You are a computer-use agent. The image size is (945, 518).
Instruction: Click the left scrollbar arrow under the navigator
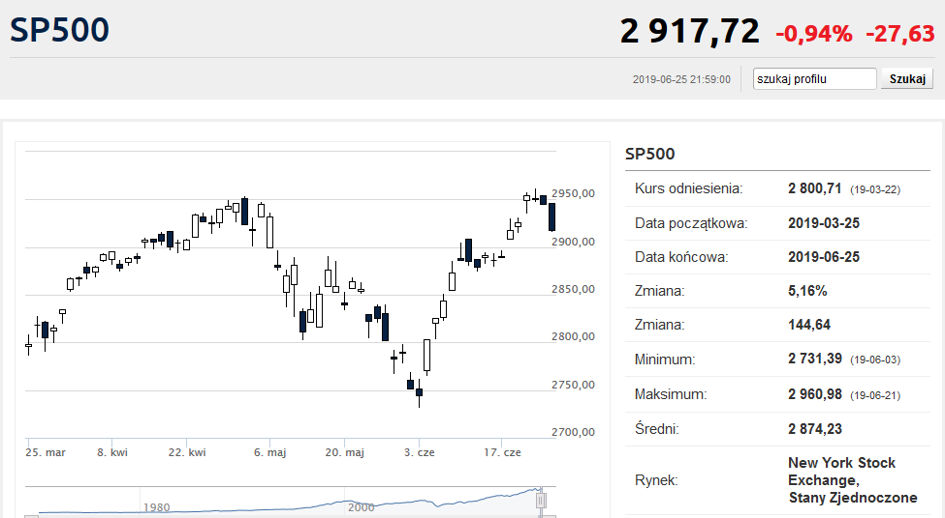click(x=31, y=516)
